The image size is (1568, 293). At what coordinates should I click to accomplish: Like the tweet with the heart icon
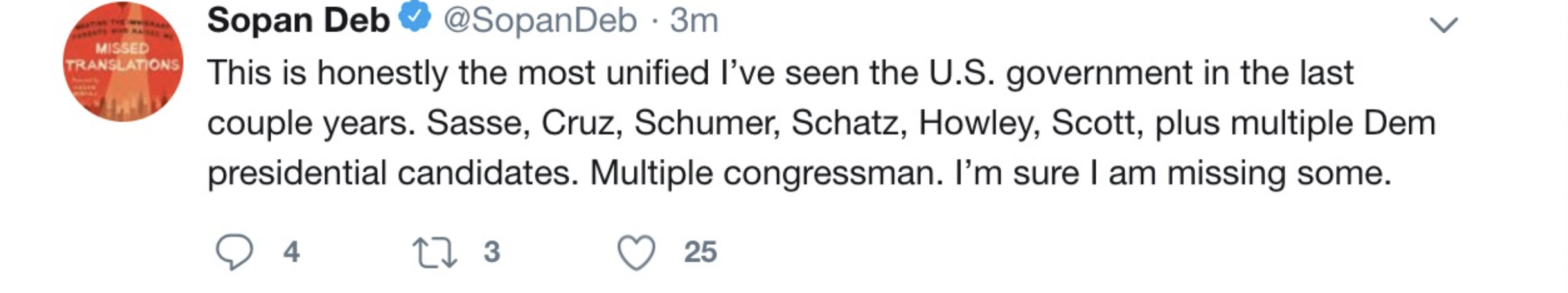[x=636, y=252]
